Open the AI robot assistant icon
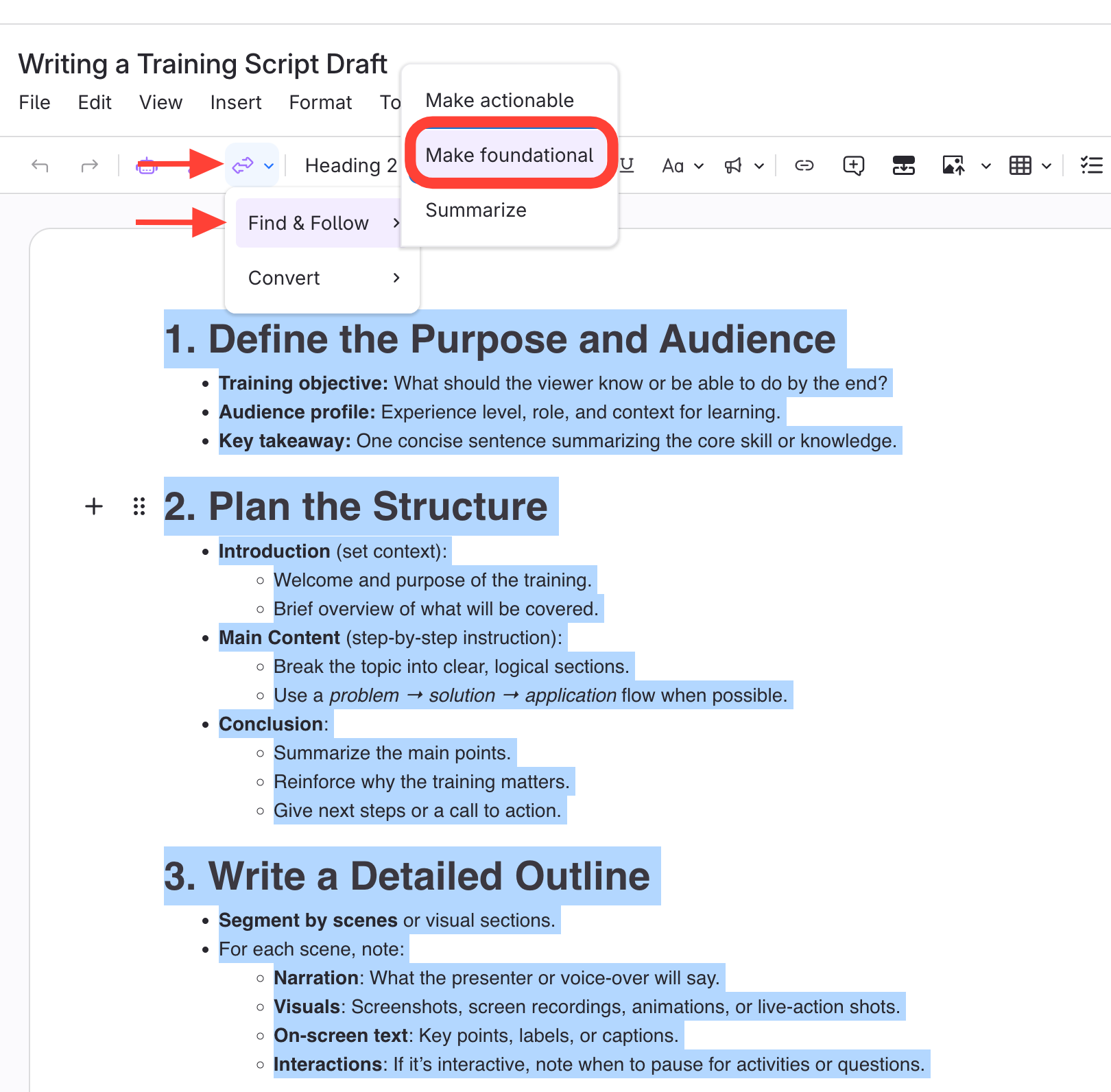The height and width of the screenshot is (1092, 1111). pyautogui.click(x=146, y=165)
